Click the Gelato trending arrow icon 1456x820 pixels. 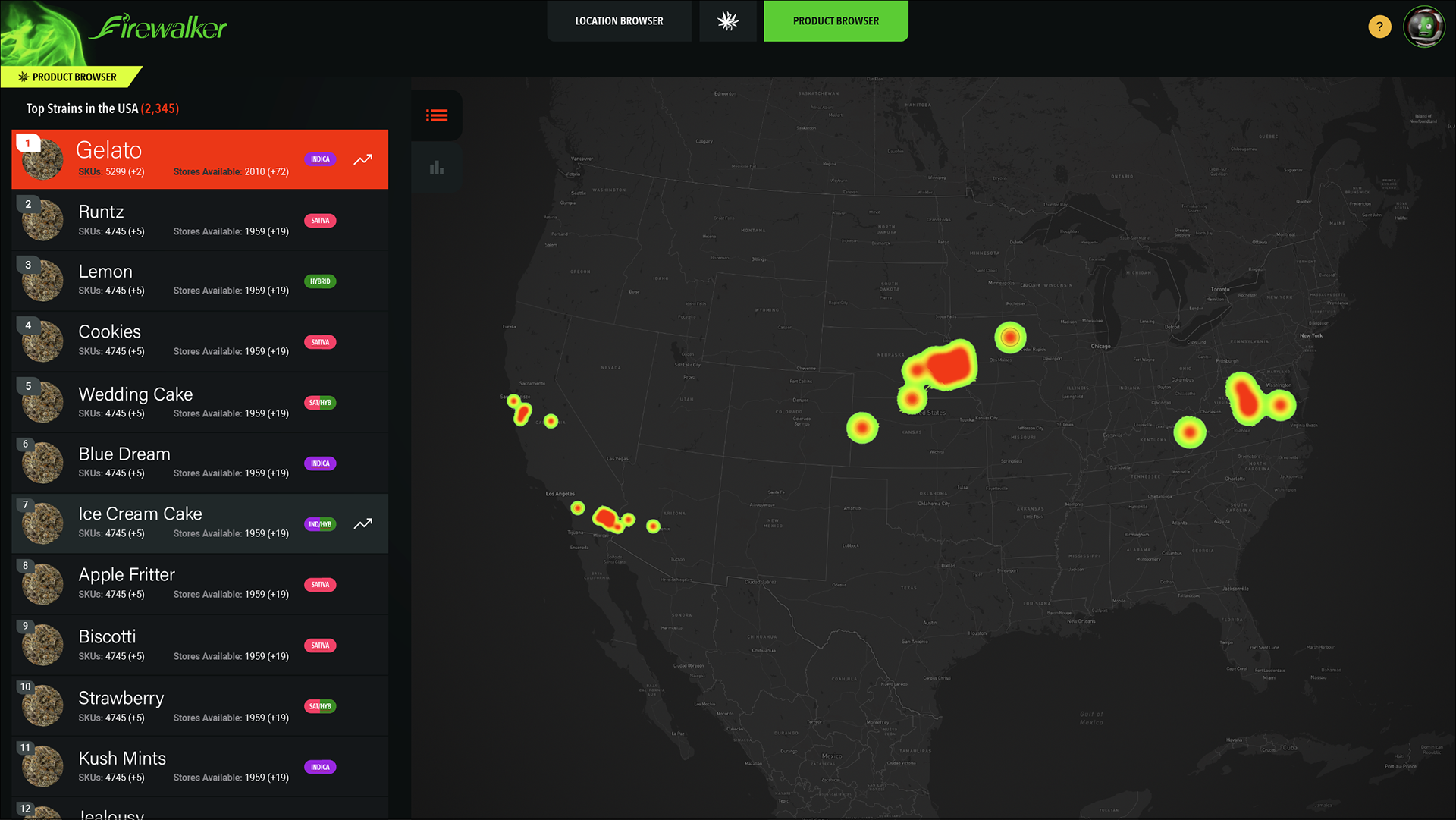click(x=363, y=159)
